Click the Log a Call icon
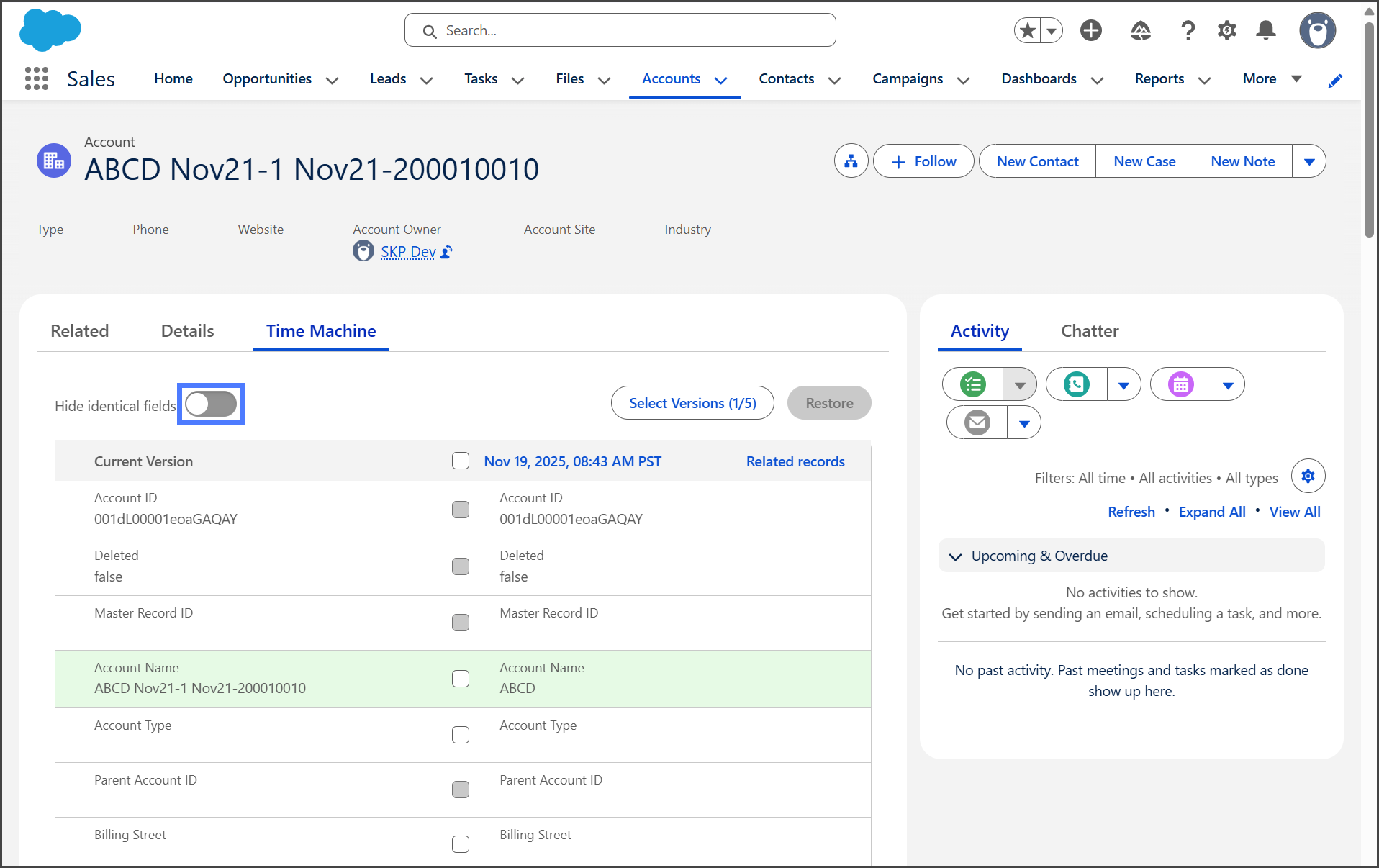Screen dimensions: 1379x868 click(x=1077, y=384)
